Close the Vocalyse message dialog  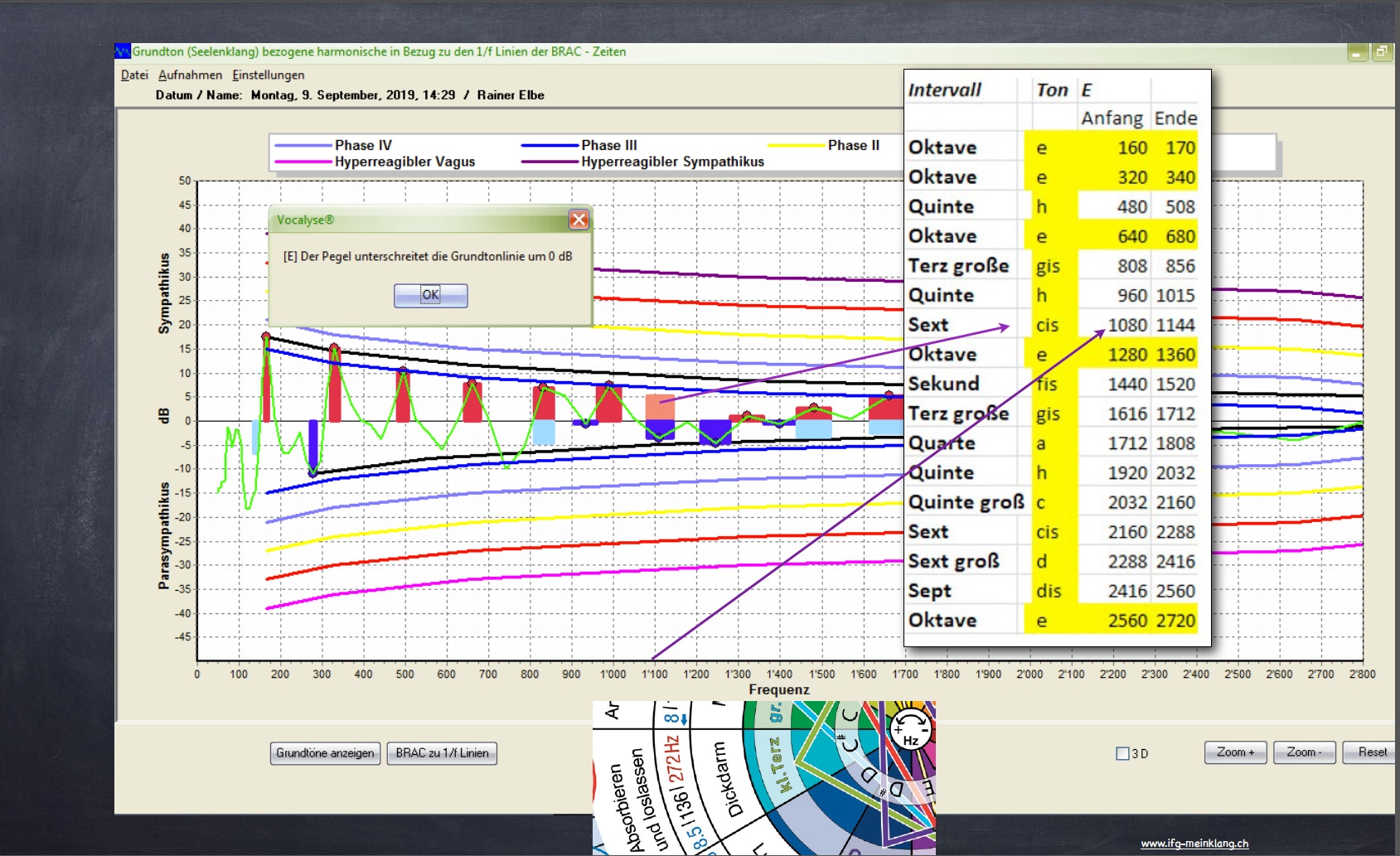[579, 220]
